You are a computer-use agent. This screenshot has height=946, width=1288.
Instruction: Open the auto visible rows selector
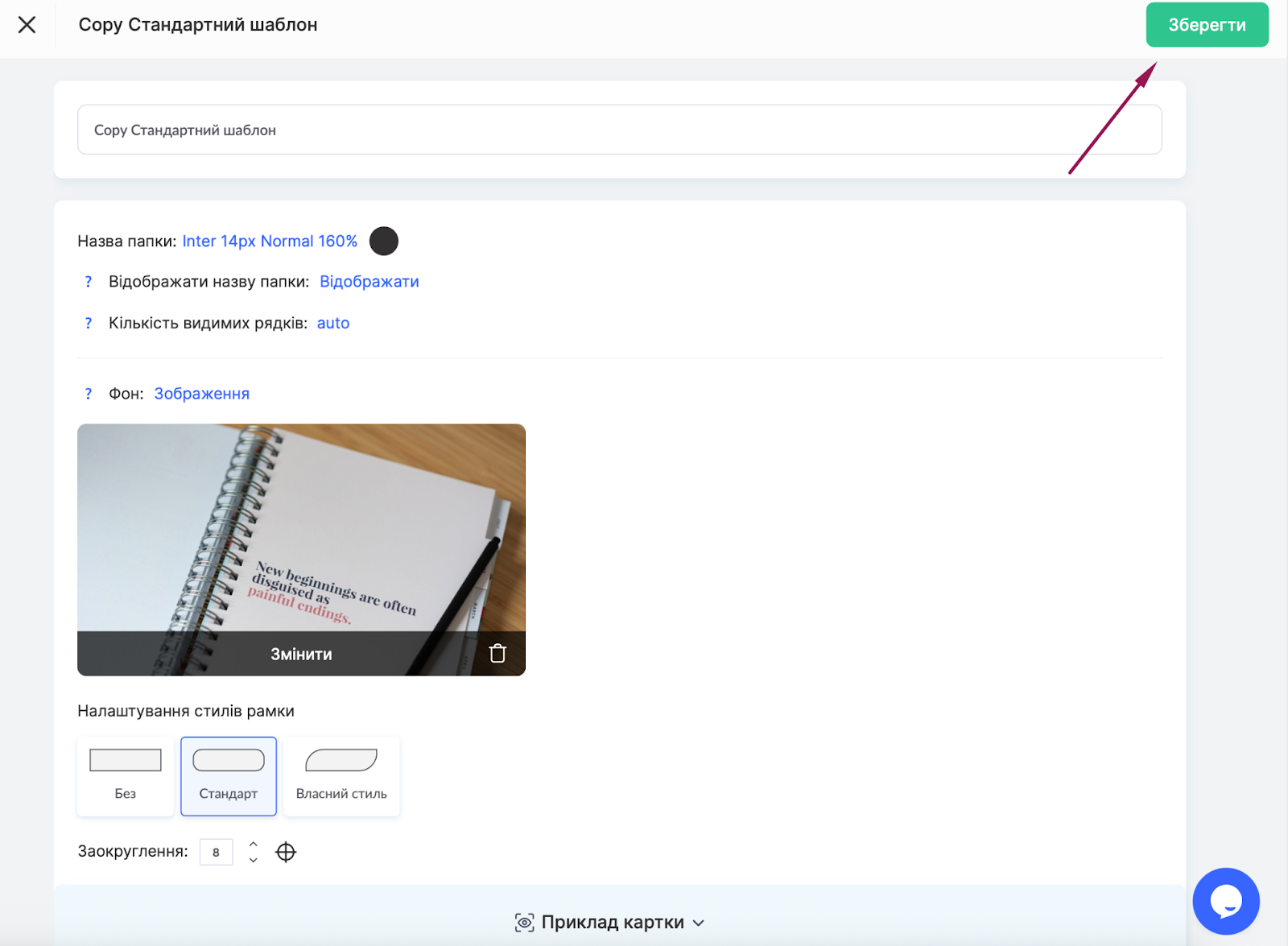(x=332, y=323)
